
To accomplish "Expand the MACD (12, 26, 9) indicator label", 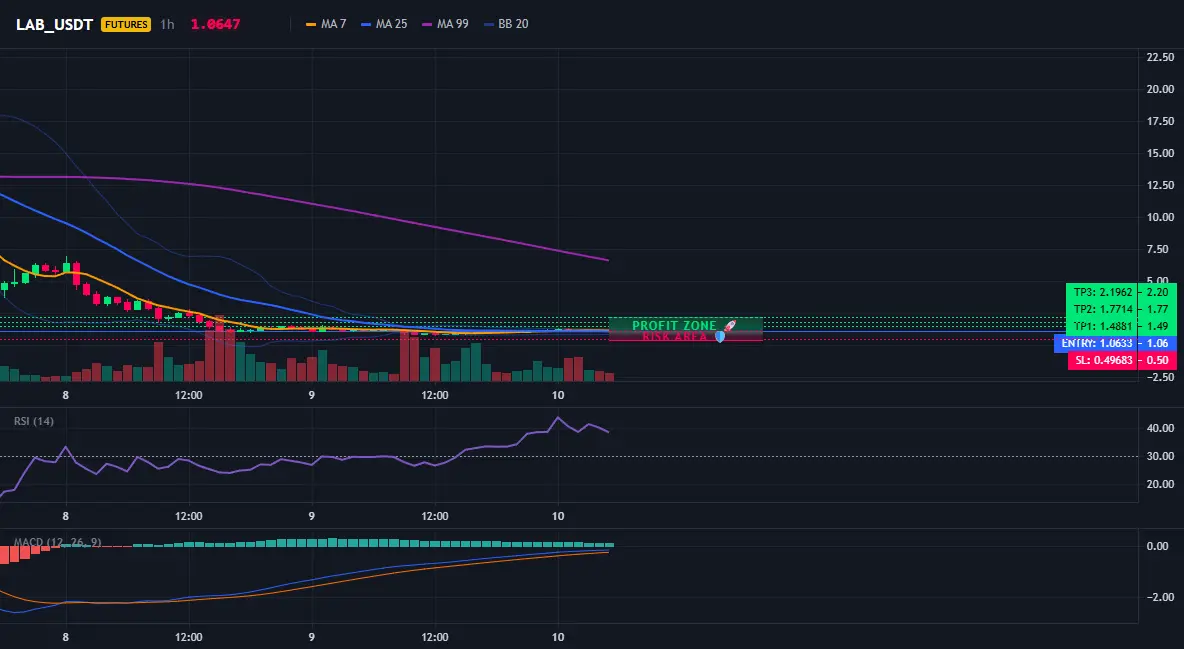I will (x=57, y=542).
